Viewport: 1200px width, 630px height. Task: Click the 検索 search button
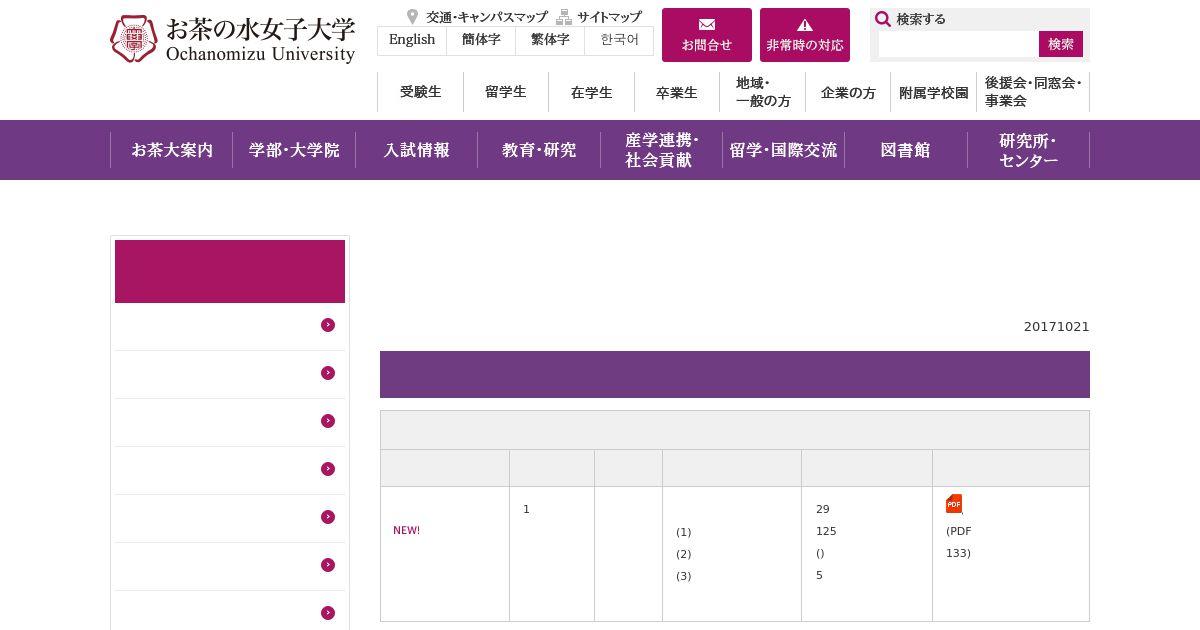point(1061,44)
